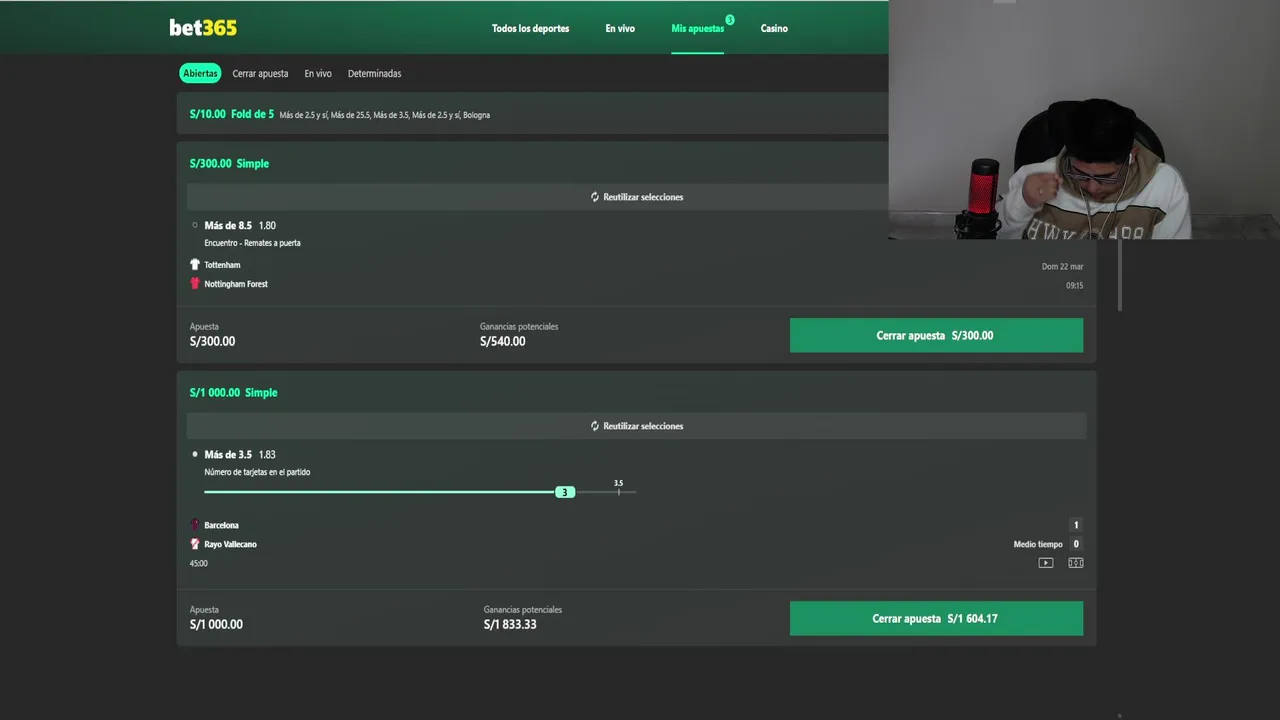This screenshot has height=720, width=1280.
Task: Cash out bet for S/1 604.17
Action: 936,618
